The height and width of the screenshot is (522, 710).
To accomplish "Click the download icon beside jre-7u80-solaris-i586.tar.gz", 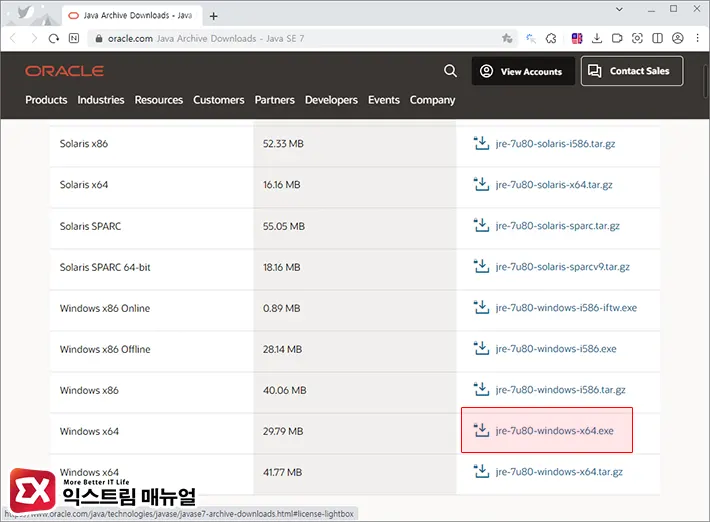I will coord(481,144).
